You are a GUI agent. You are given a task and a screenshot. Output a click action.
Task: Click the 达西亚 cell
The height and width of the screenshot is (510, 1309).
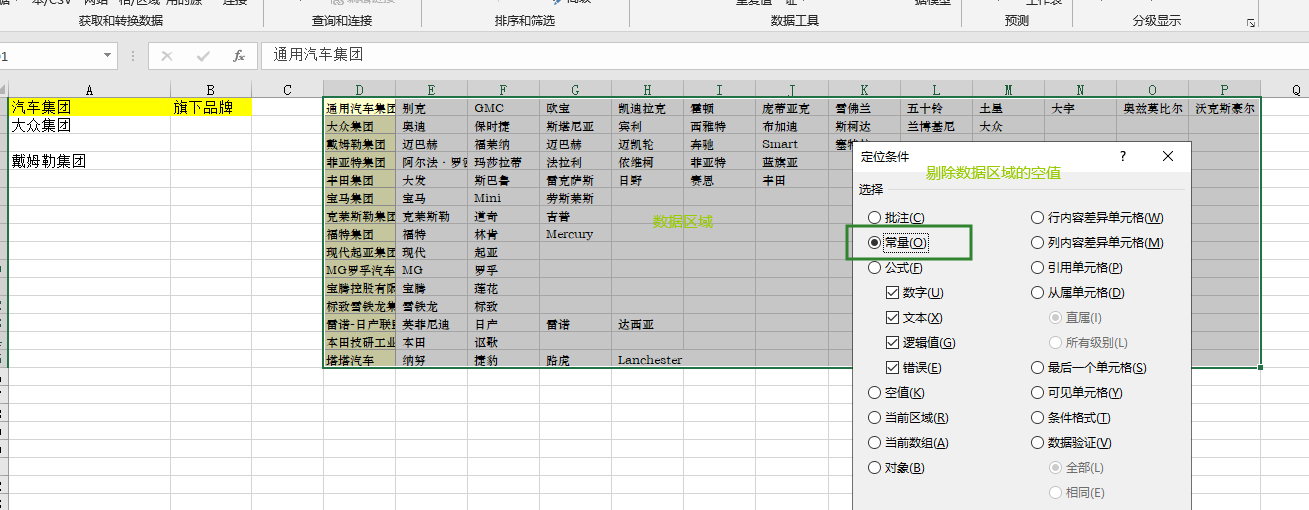point(648,324)
